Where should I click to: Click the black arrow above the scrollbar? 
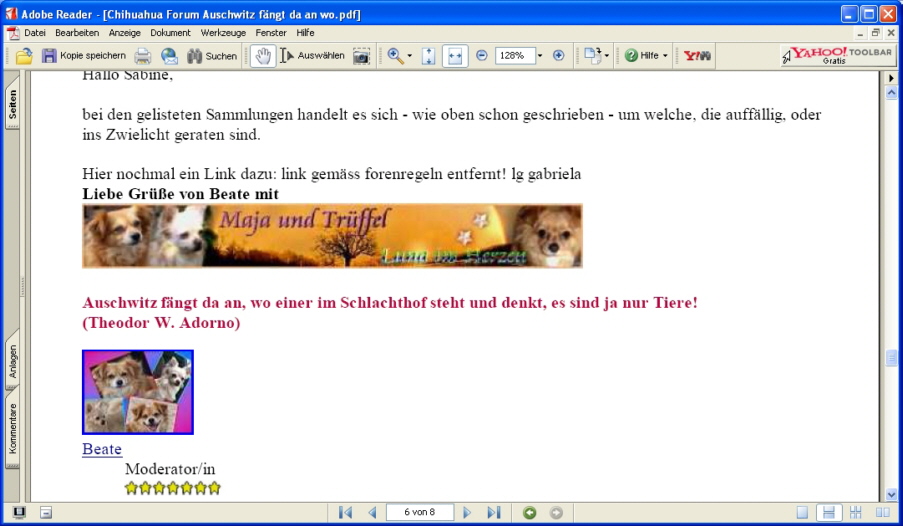pyautogui.click(x=891, y=78)
